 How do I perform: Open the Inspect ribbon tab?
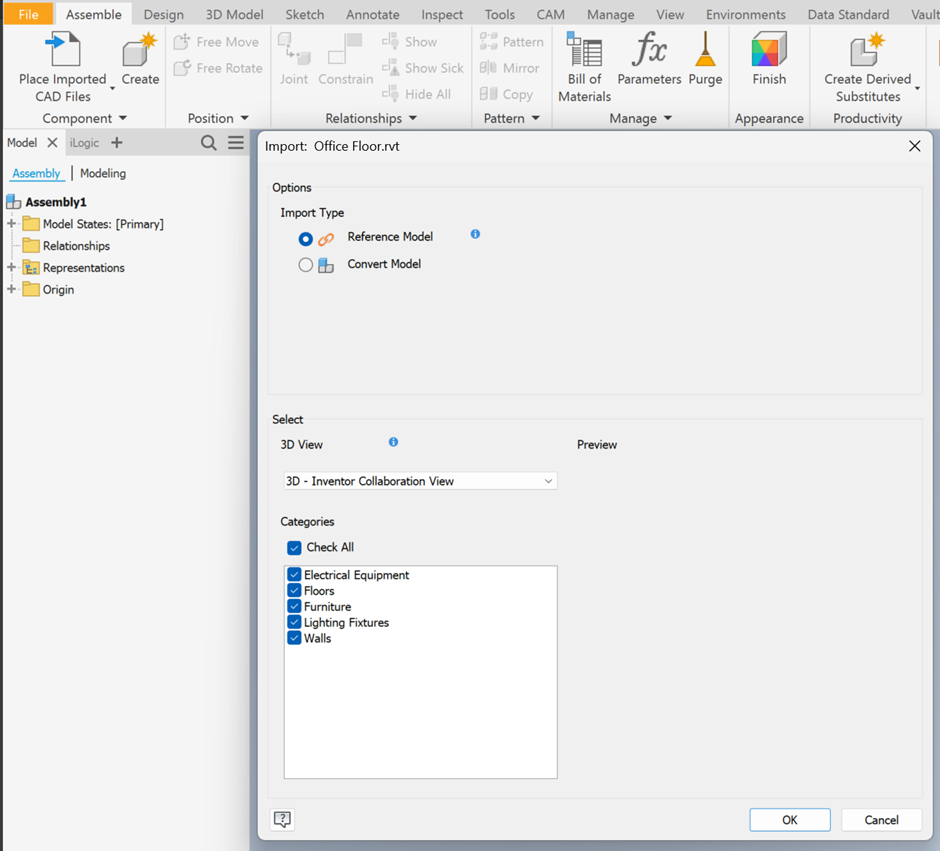[x=442, y=15]
